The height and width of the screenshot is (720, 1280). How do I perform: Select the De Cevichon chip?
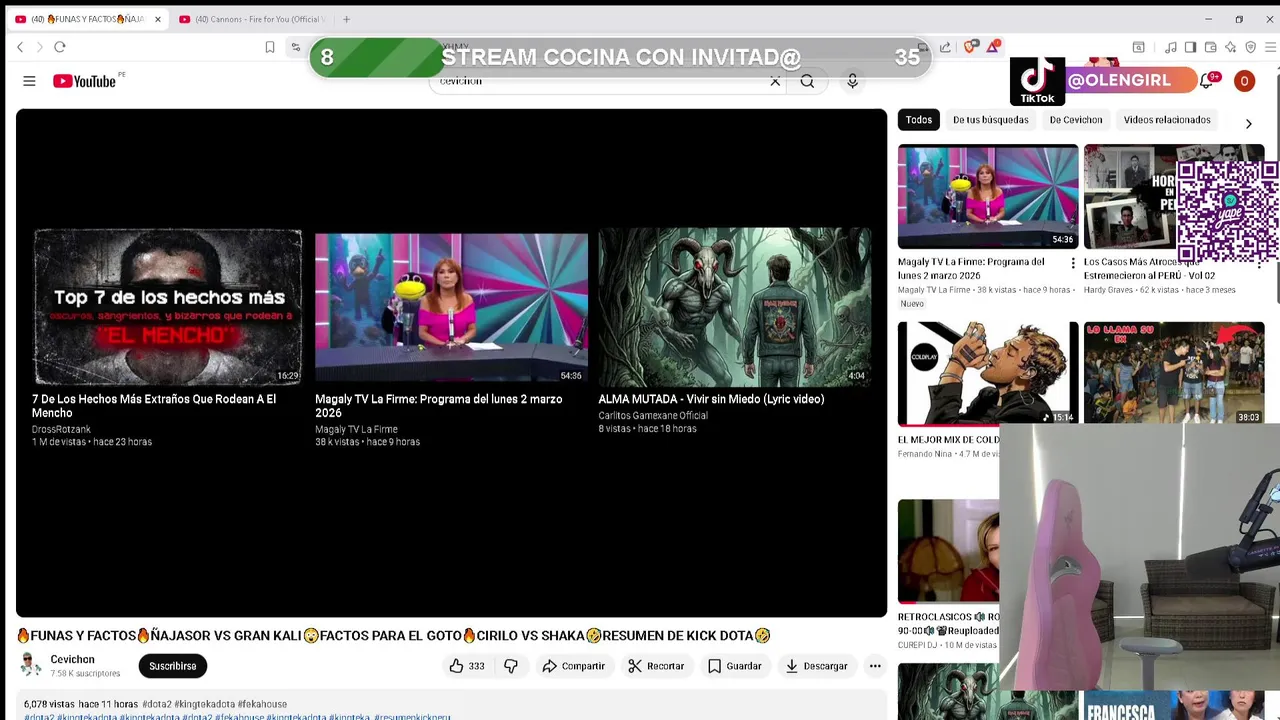pos(1076,120)
